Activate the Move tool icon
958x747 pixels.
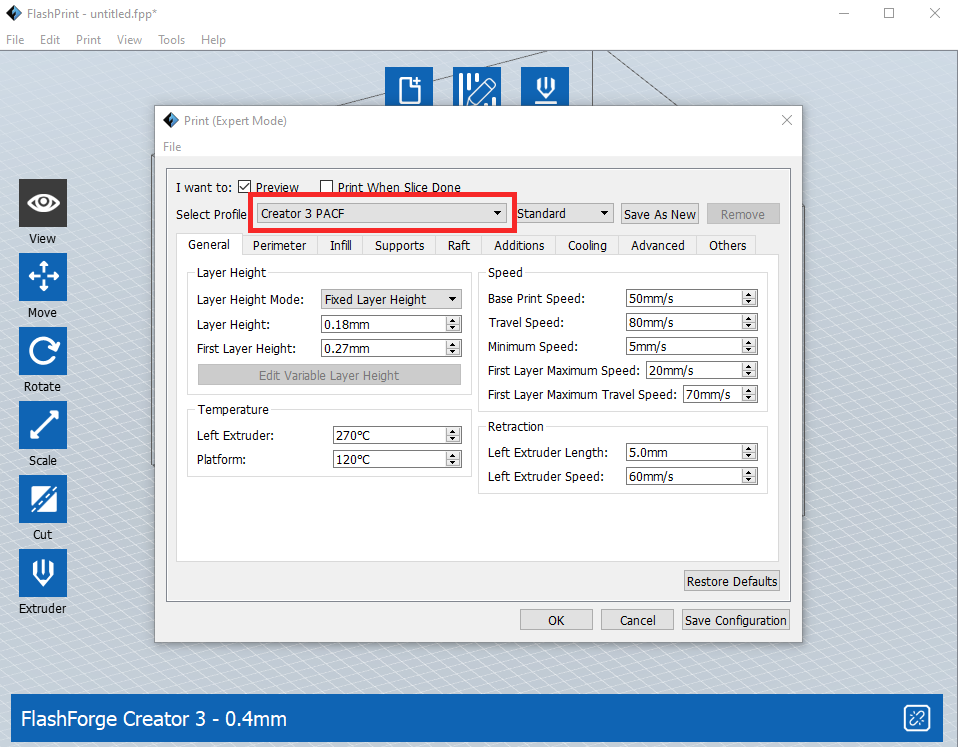click(43, 277)
